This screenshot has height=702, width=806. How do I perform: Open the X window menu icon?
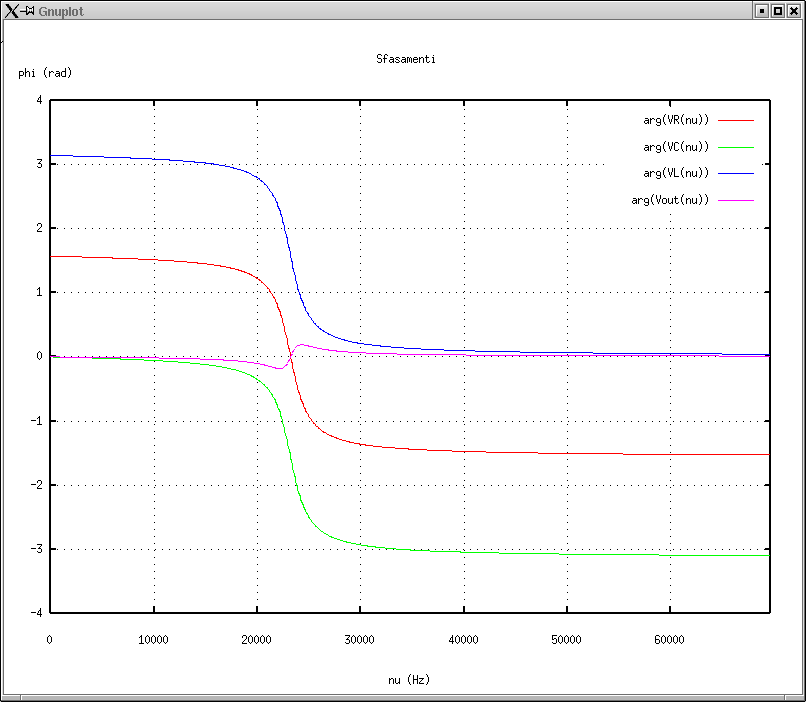[11, 10]
